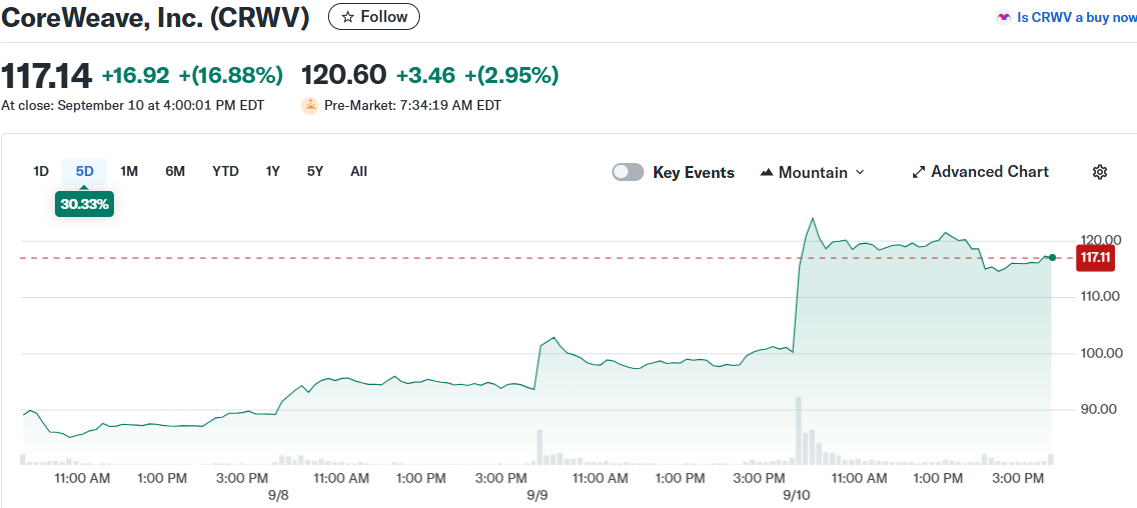Click the CoreWeave, Inc. (CRWV) title

[x=155, y=17]
